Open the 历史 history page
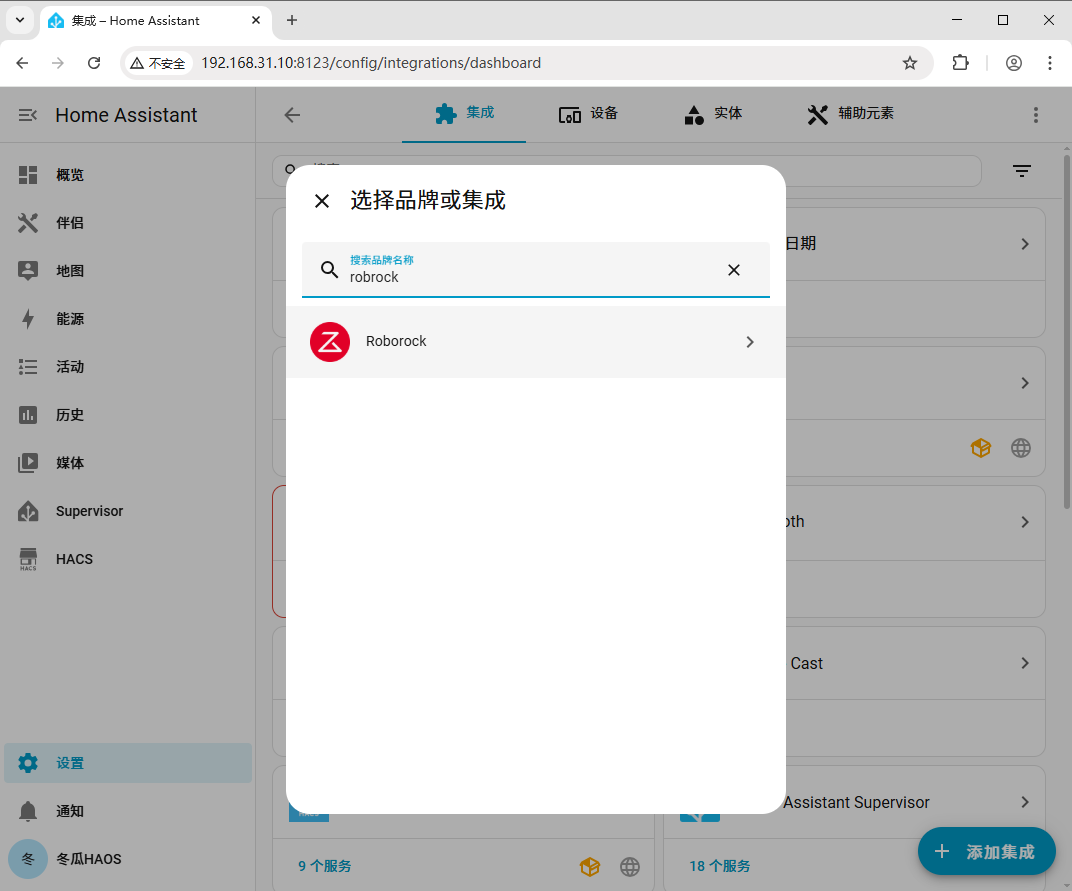Image resolution: width=1072 pixels, height=891 pixels. coord(128,415)
